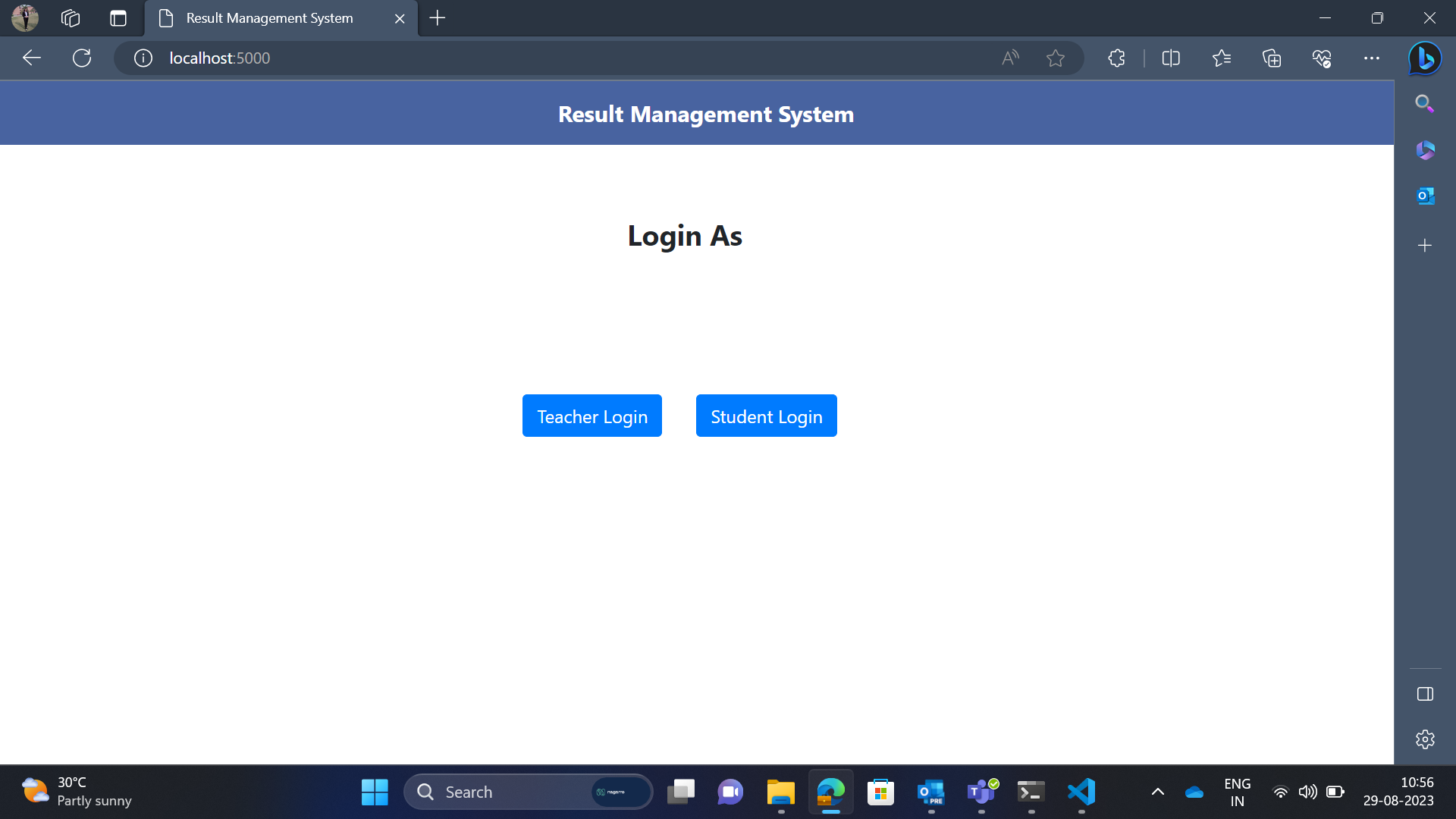This screenshot has width=1456, height=819.
Task: Click the localhost:5000 address bar
Action: pos(531,58)
